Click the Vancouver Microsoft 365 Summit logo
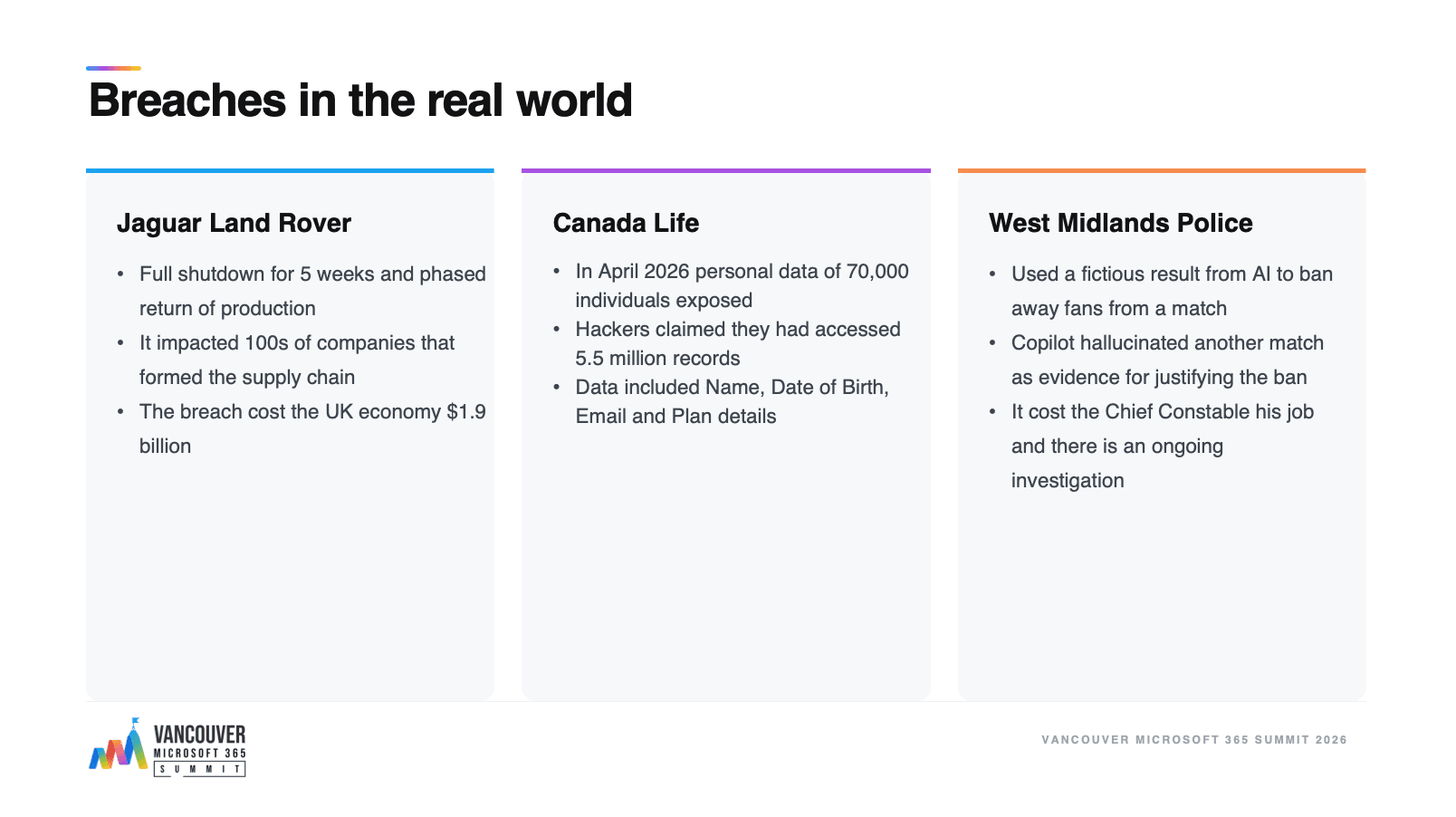Screen dimensions: 1456x817 click(x=168, y=747)
